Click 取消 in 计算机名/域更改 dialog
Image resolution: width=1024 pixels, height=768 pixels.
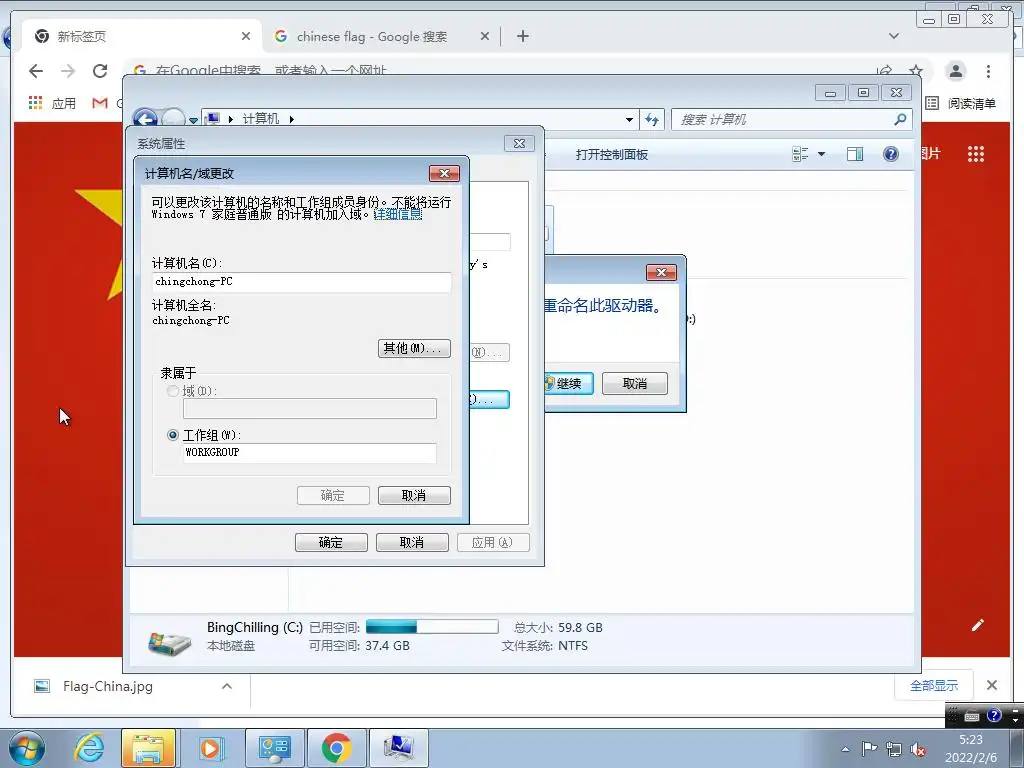[x=414, y=496]
